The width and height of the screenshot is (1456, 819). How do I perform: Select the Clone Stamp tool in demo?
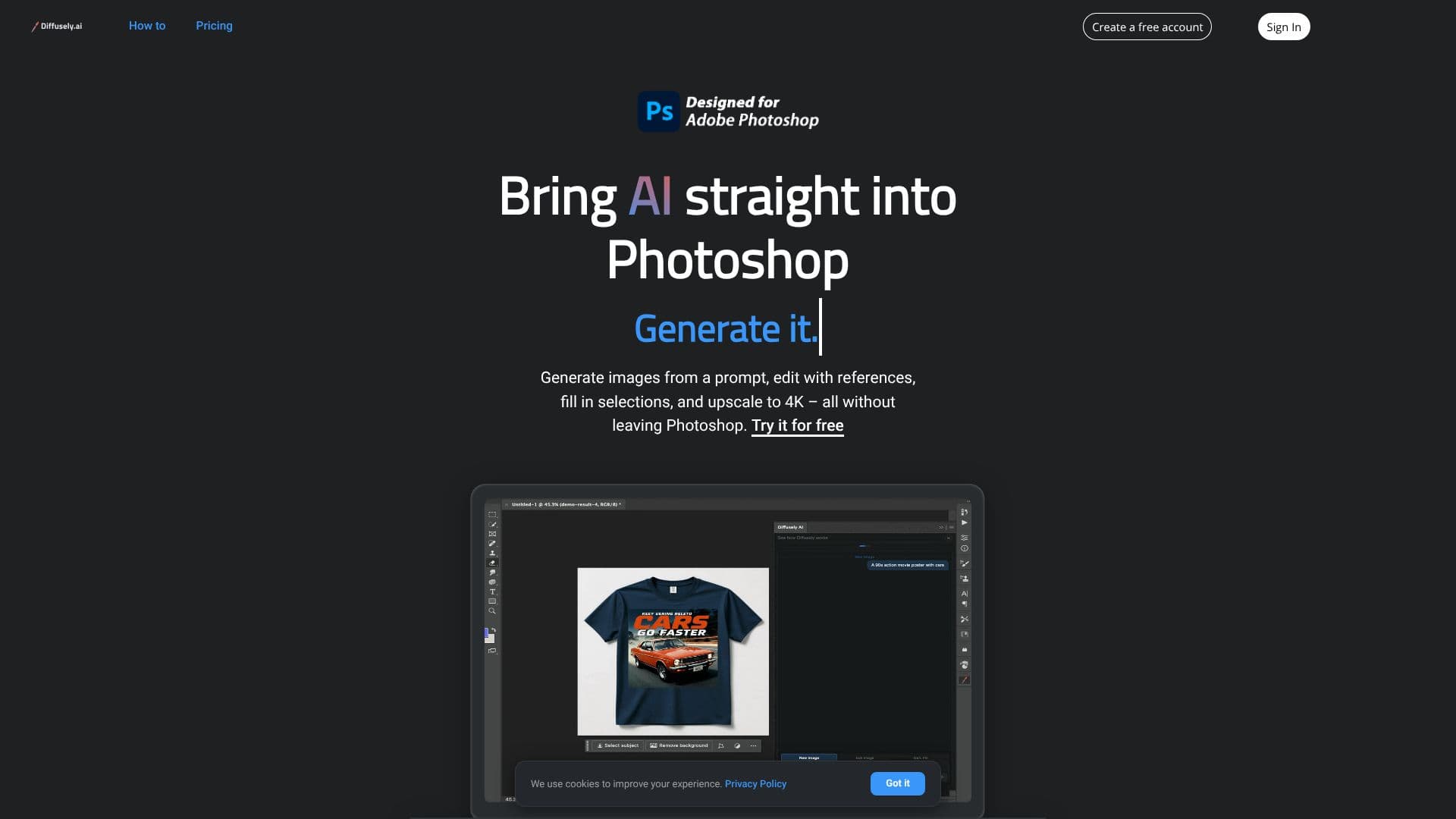tap(492, 553)
